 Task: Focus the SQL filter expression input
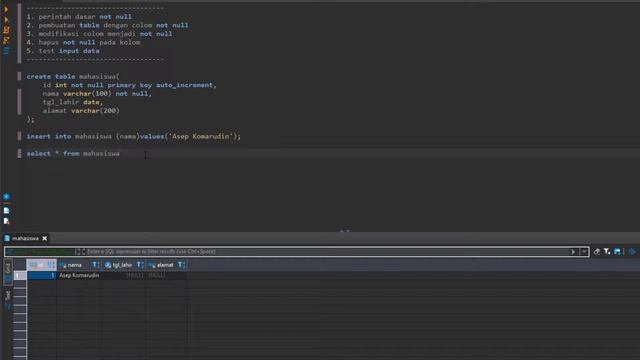tap(327, 252)
